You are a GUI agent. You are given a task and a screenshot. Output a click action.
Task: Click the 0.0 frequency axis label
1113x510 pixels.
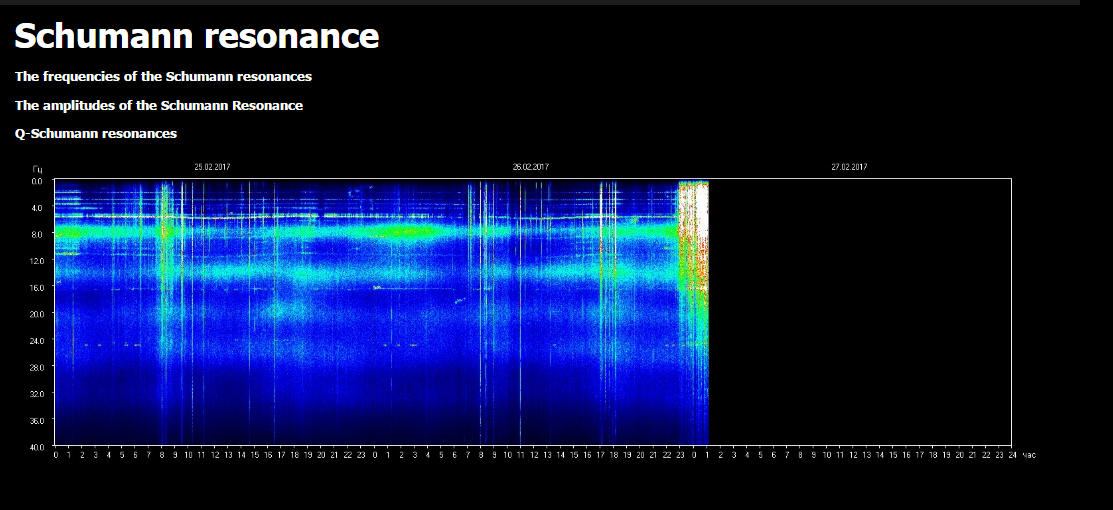[x=37, y=181]
